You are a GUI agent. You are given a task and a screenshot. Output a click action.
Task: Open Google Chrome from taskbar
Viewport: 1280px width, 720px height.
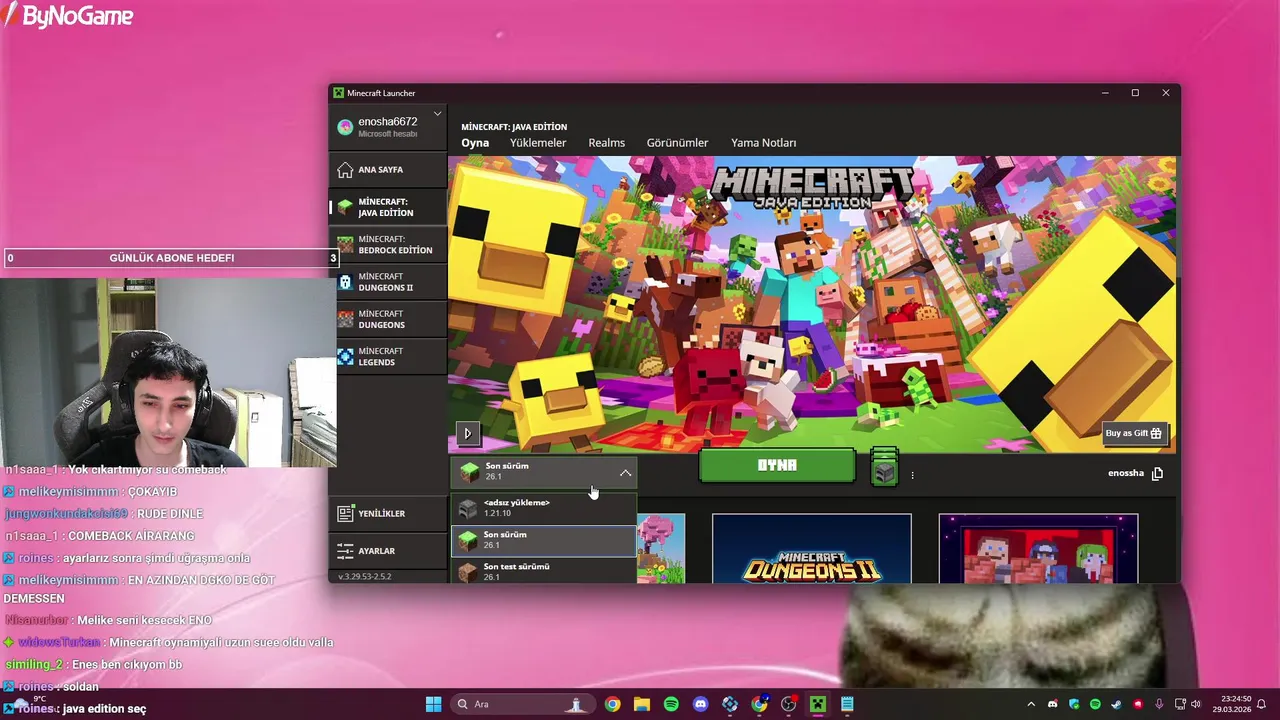pos(612,704)
